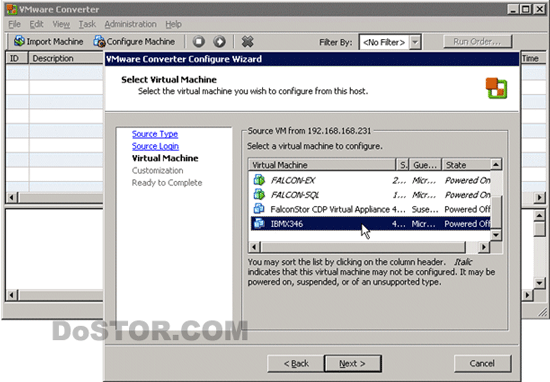Click the VMware Converter title bar icon

(12, 9)
